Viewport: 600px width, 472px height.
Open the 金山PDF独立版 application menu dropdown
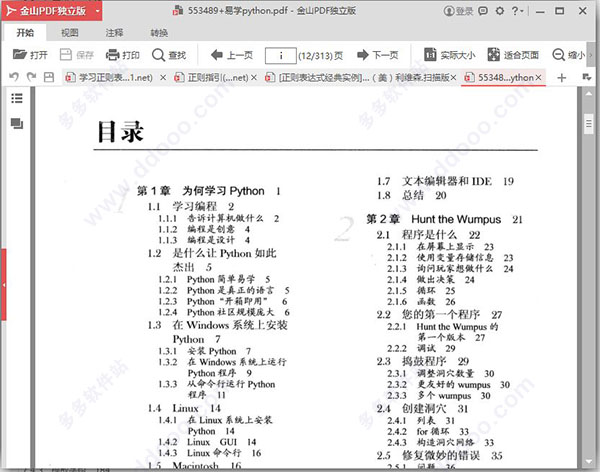(98, 11)
